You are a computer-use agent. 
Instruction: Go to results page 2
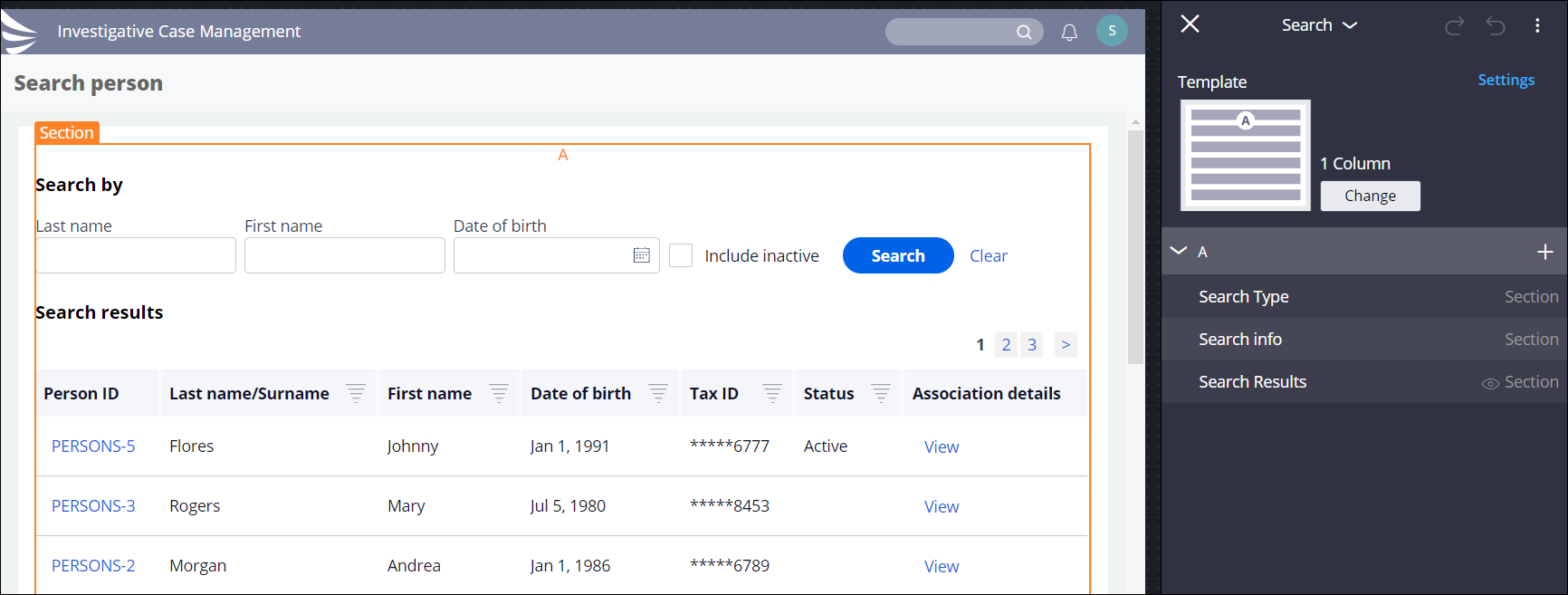click(x=1006, y=345)
